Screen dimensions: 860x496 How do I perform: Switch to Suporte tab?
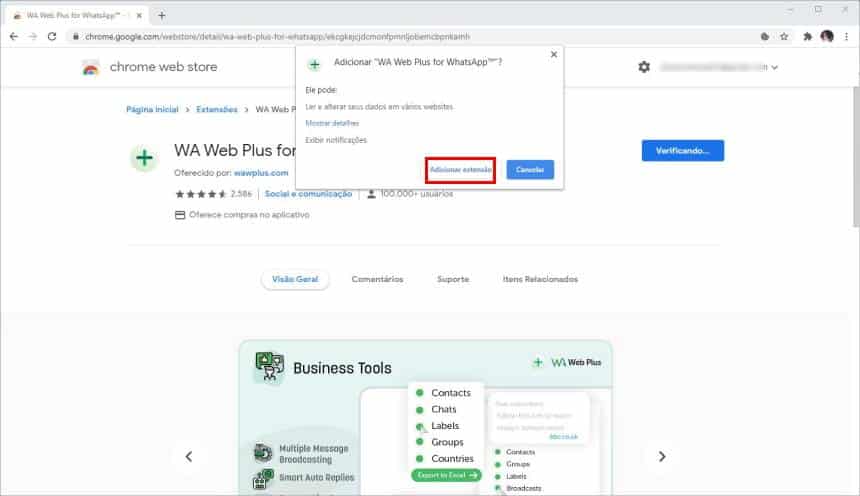point(453,279)
